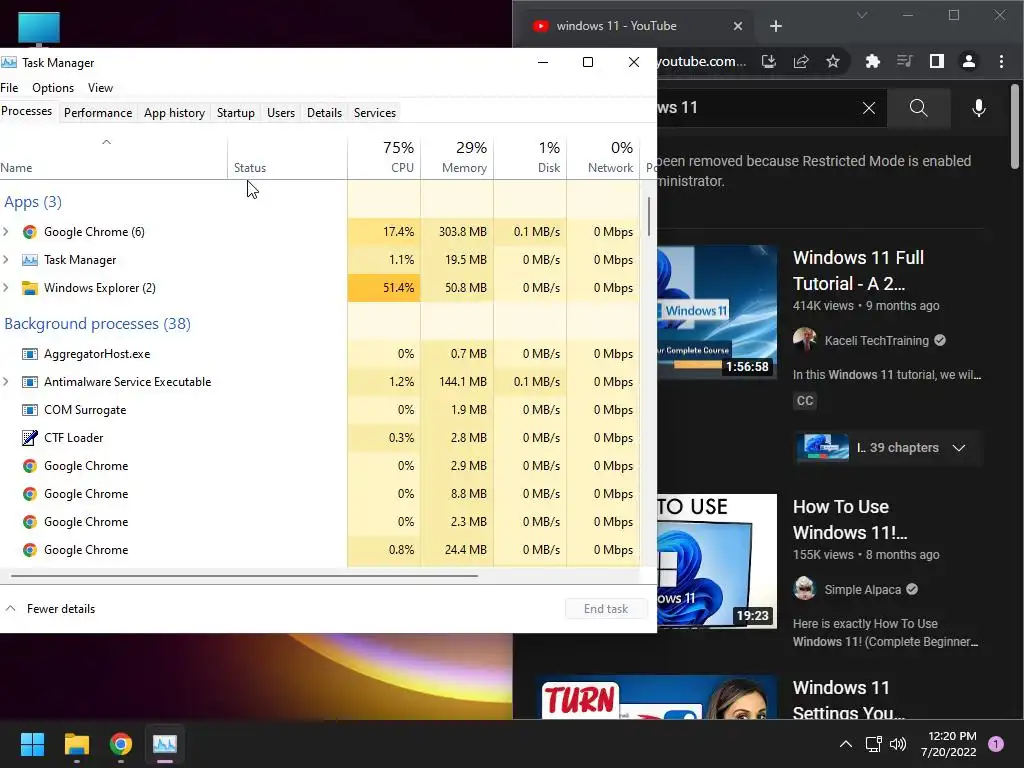Screen dimensions: 1024x768
Task: Sort processes by Memory column header
Action: [x=457, y=157]
